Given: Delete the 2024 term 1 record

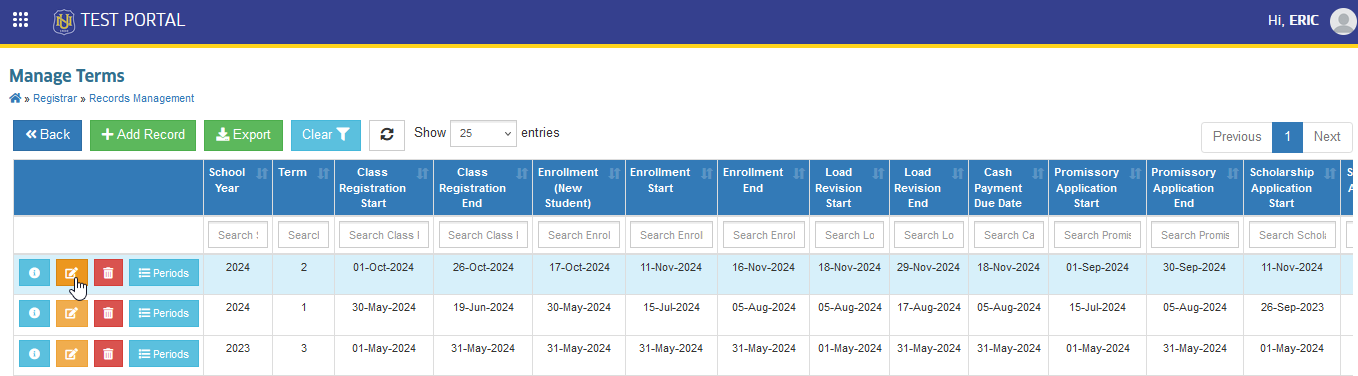Looking at the screenshot, I should pos(108,313).
